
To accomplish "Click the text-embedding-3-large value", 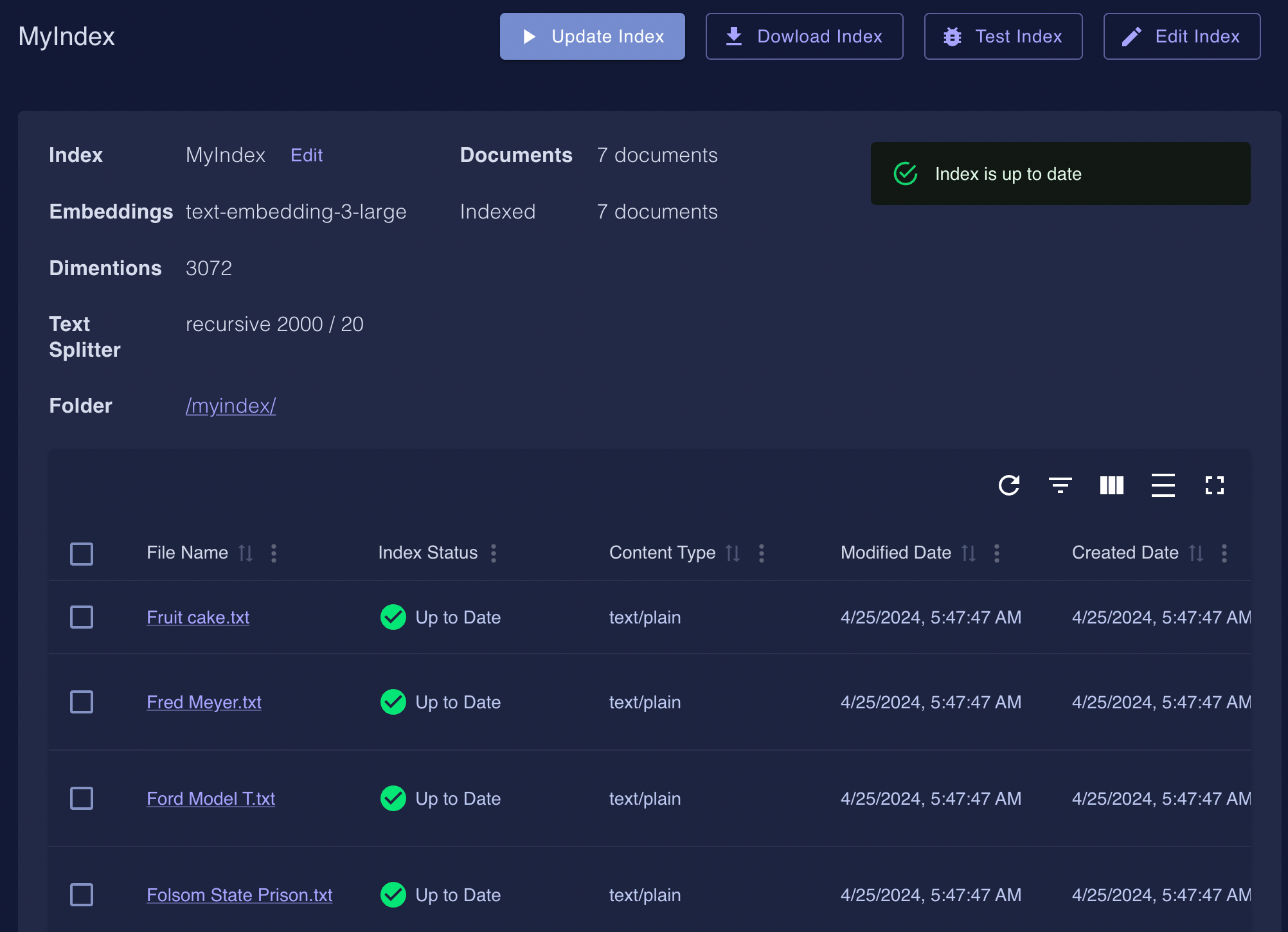I will tap(296, 211).
